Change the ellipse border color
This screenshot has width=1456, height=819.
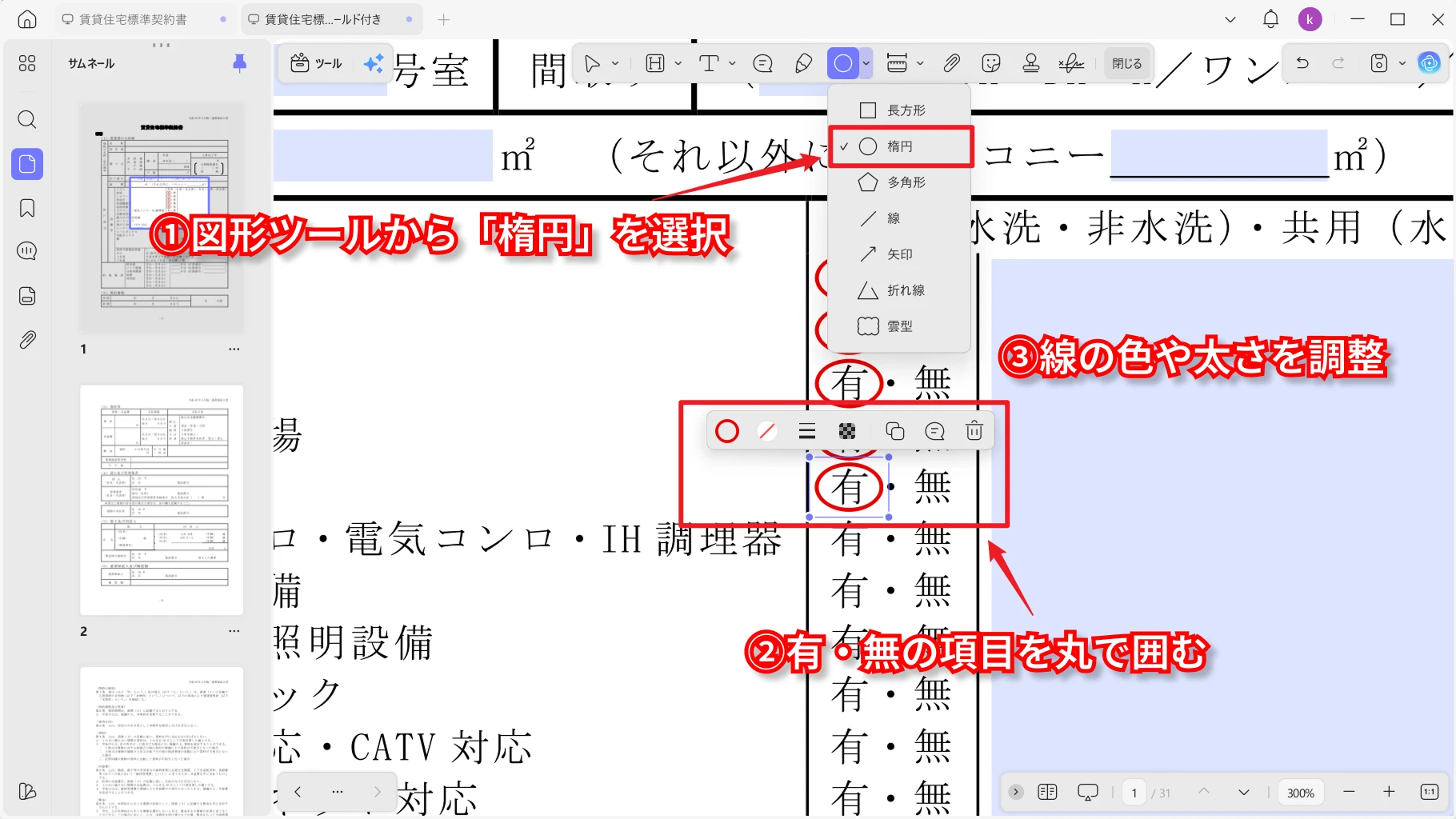click(x=726, y=431)
